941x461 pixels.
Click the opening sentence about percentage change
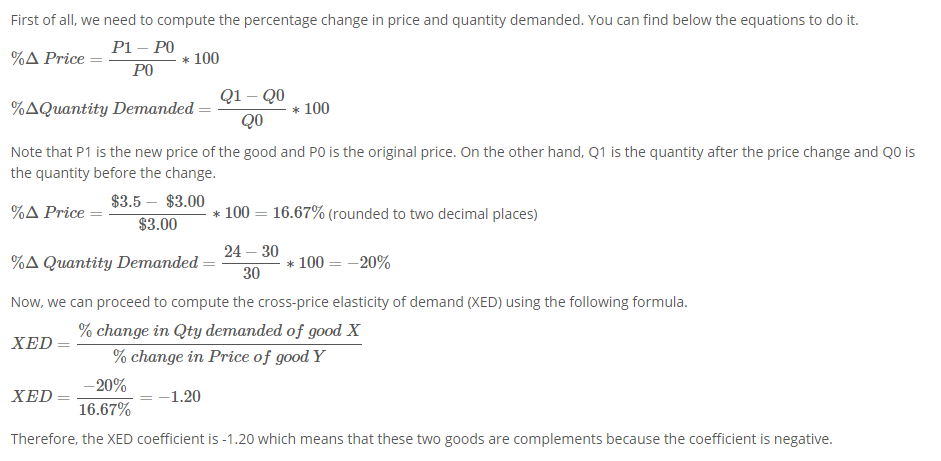click(434, 20)
